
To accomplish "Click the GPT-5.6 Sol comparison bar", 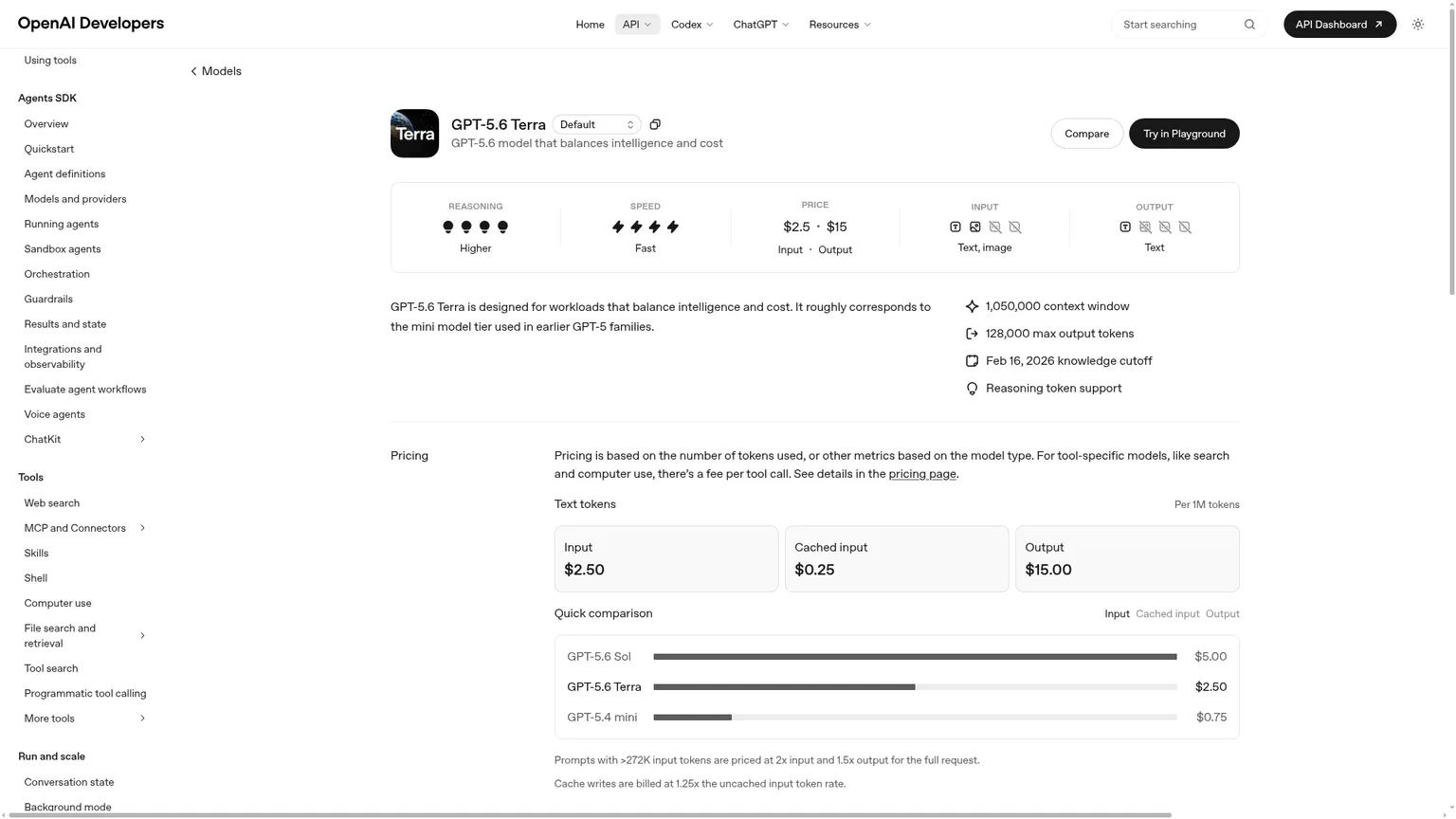I will point(915,657).
